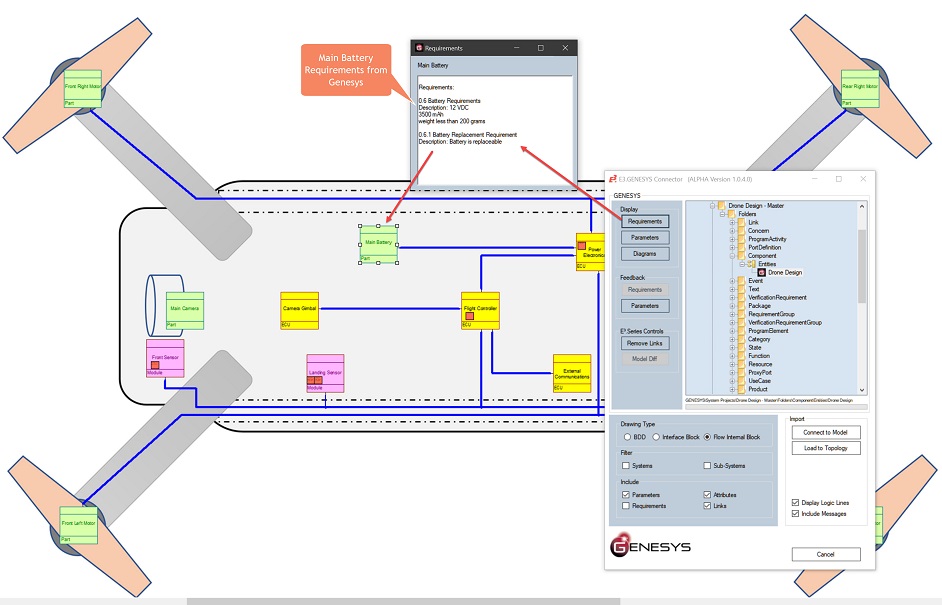Click the Entities folder icon in tree

(752, 264)
